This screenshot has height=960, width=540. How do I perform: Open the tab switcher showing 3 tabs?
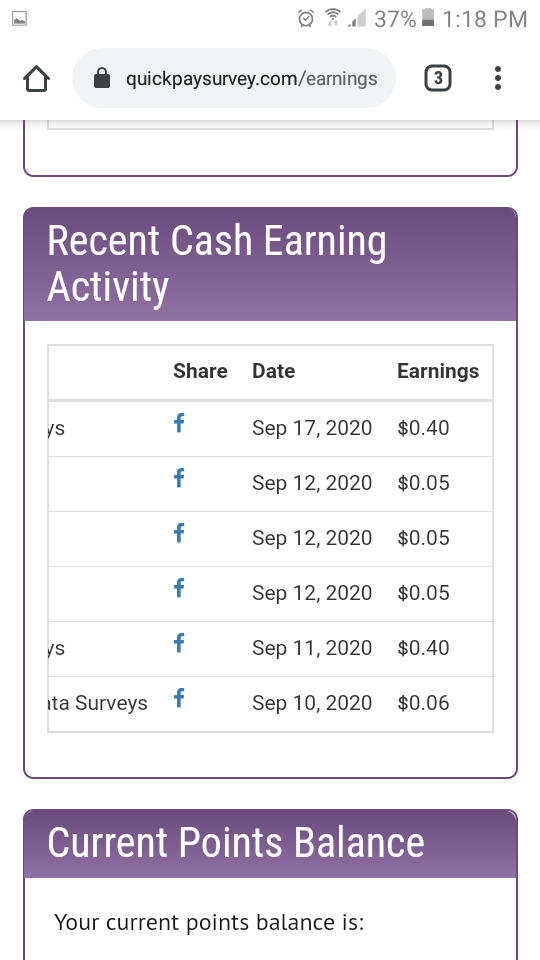438,78
